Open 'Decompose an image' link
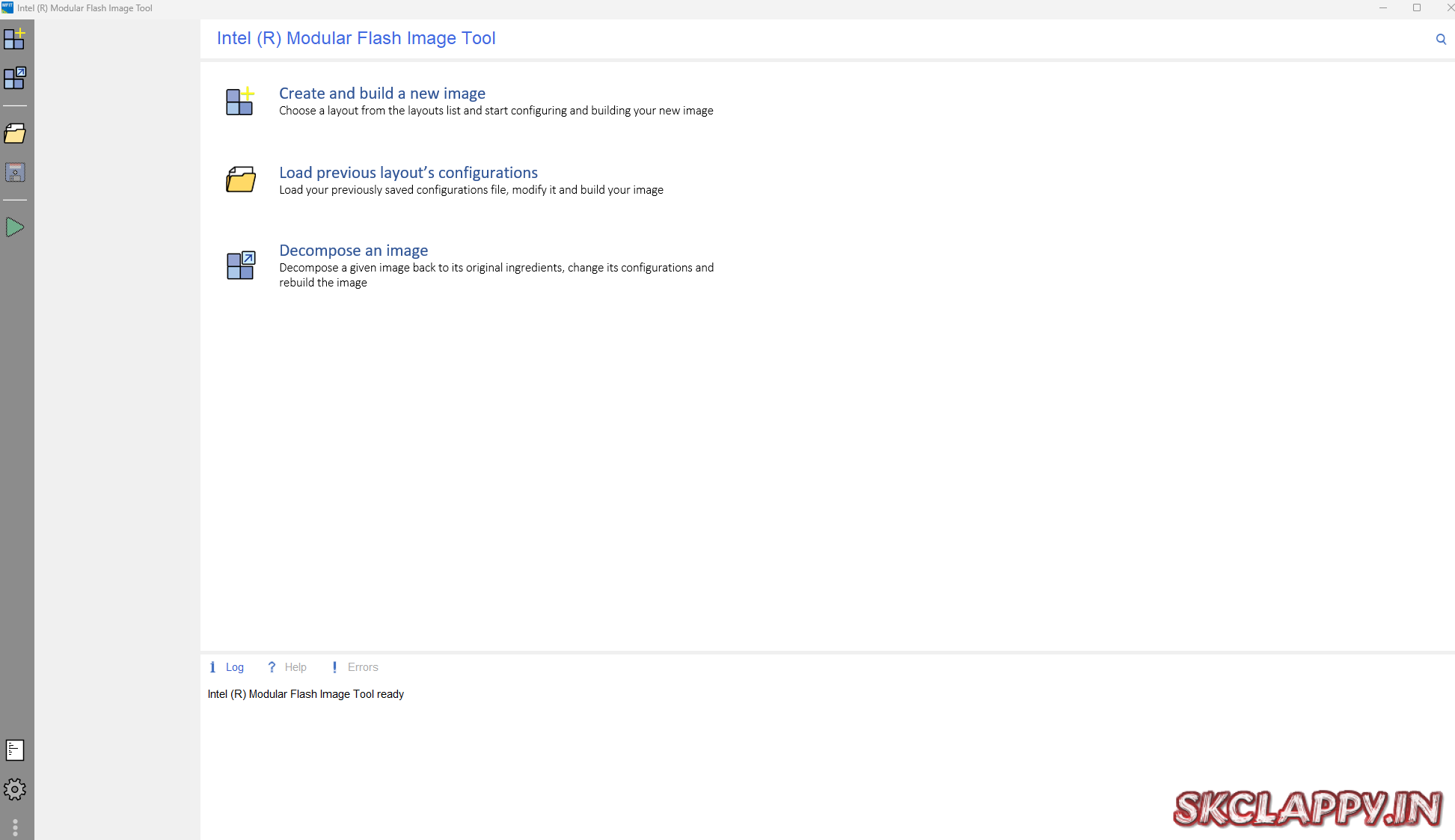This screenshot has width=1455, height=840. pyautogui.click(x=354, y=251)
